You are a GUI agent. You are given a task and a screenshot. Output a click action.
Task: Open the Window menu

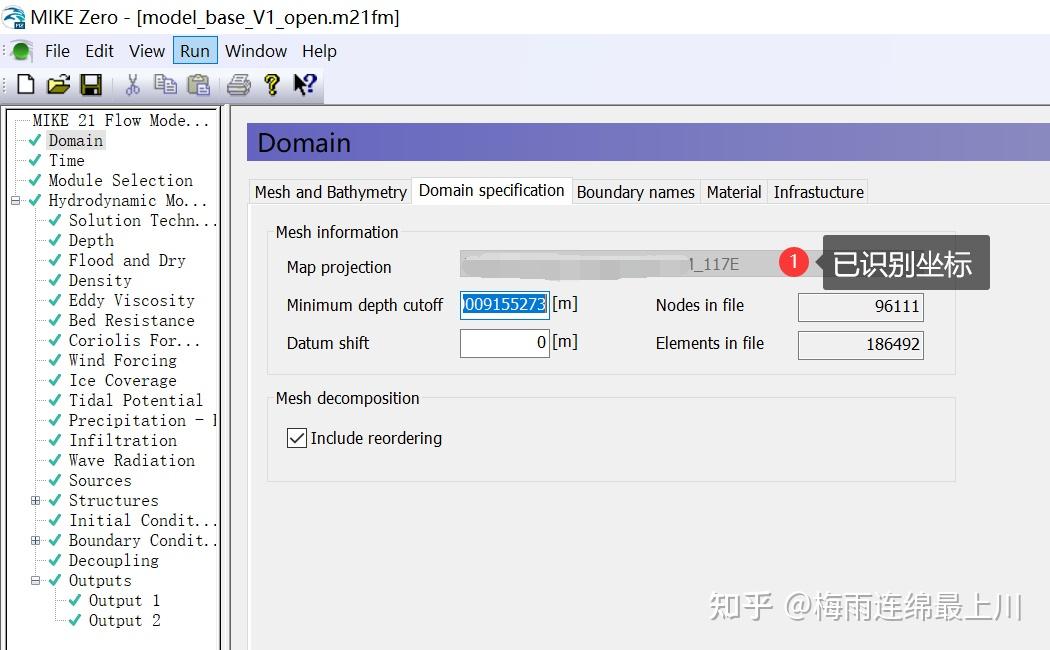click(x=256, y=52)
